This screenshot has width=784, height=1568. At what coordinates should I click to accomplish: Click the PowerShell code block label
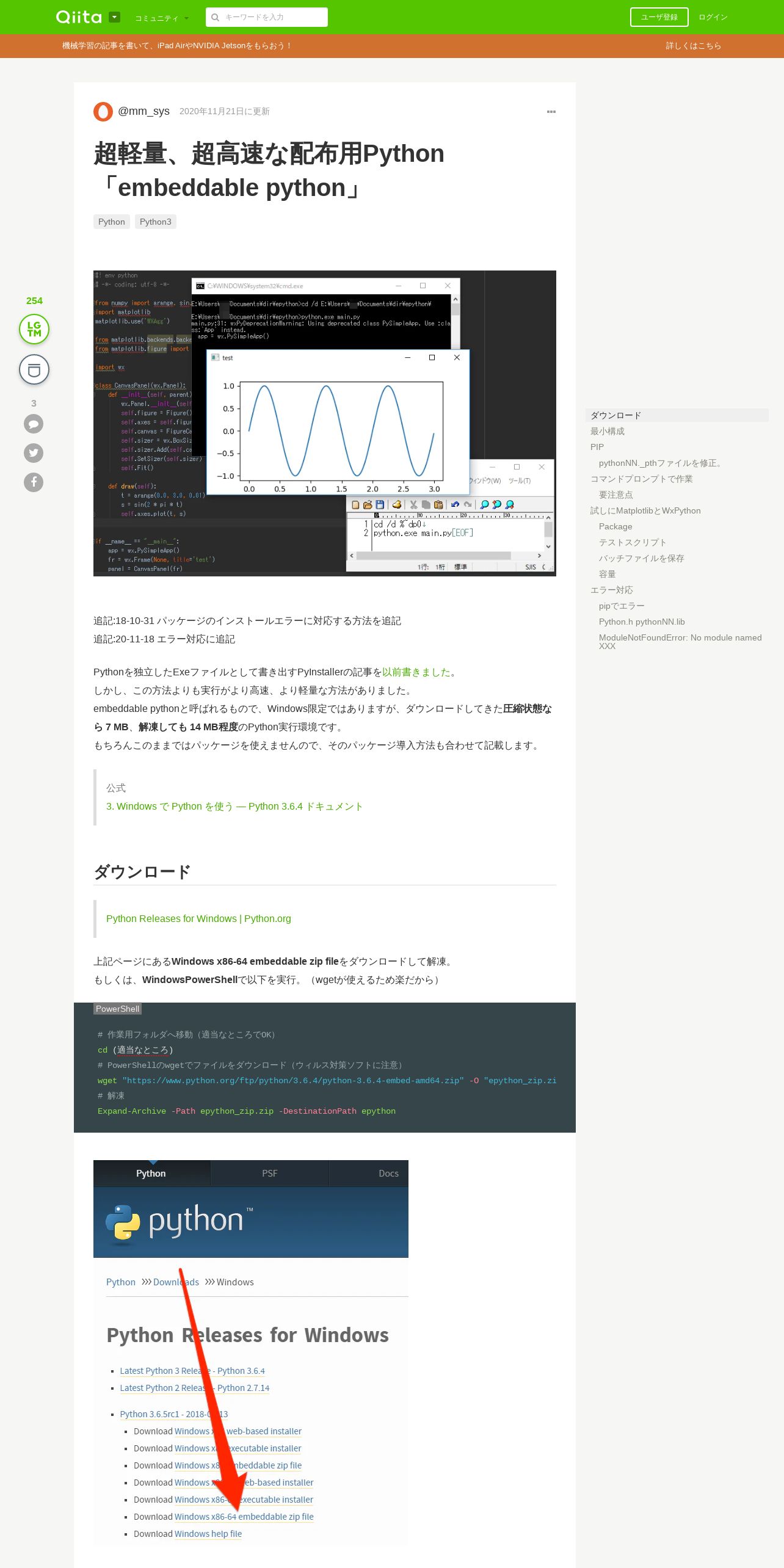click(x=117, y=1009)
